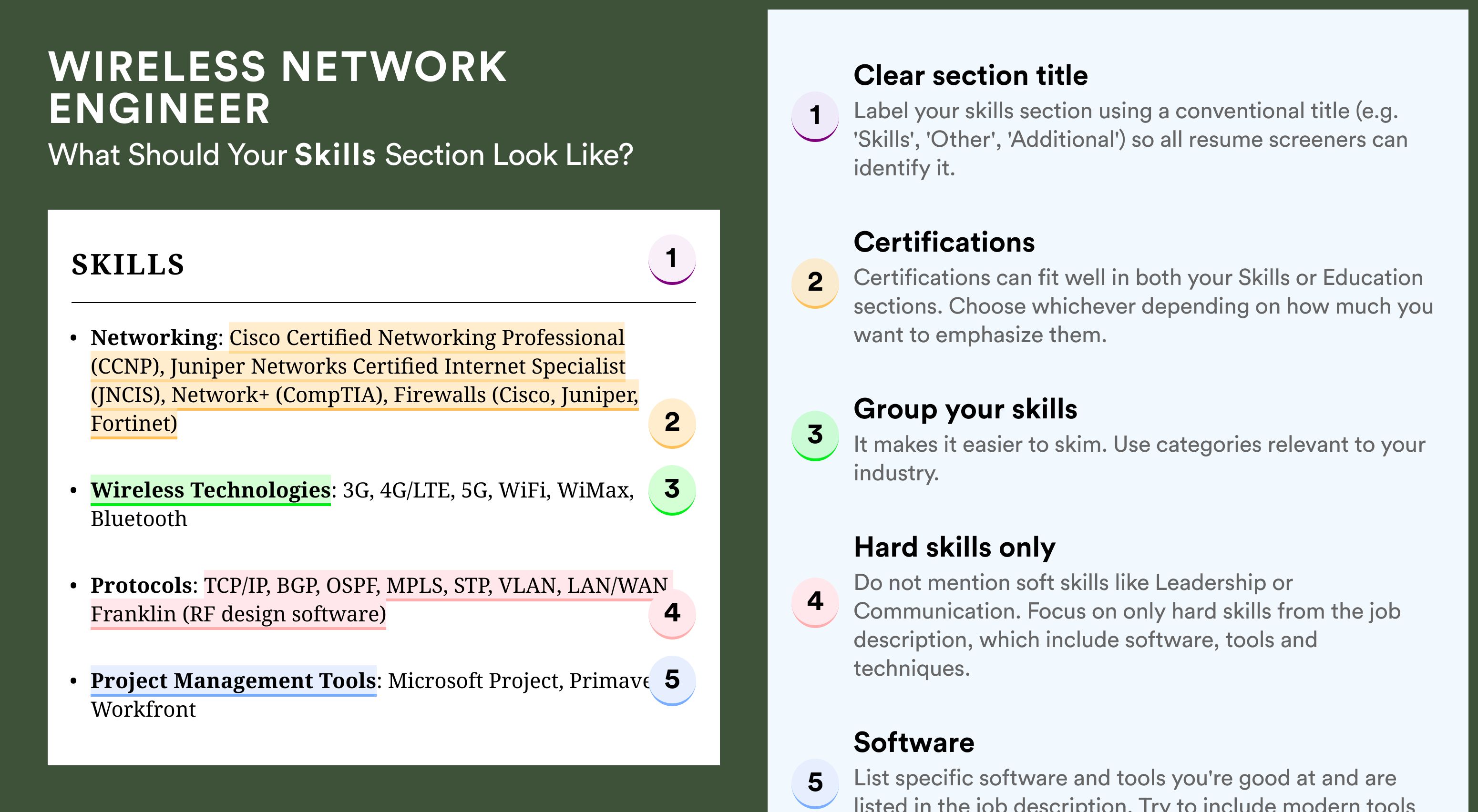Click the blue 5 badge next to 'Software' heading
The image size is (1478, 812).
tap(815, 783)
